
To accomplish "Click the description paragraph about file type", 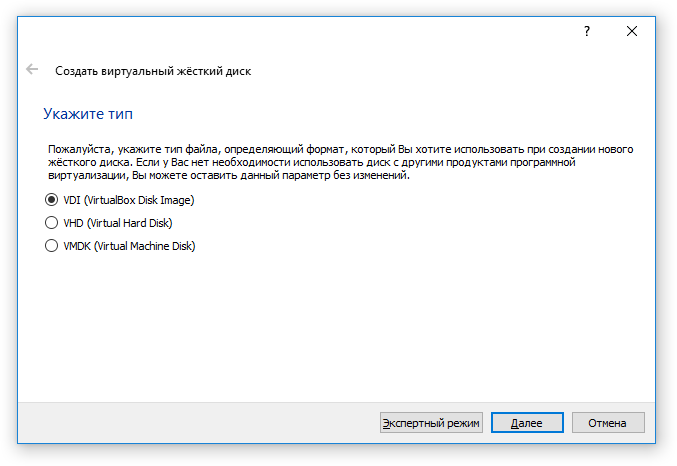I will (340, 162).
